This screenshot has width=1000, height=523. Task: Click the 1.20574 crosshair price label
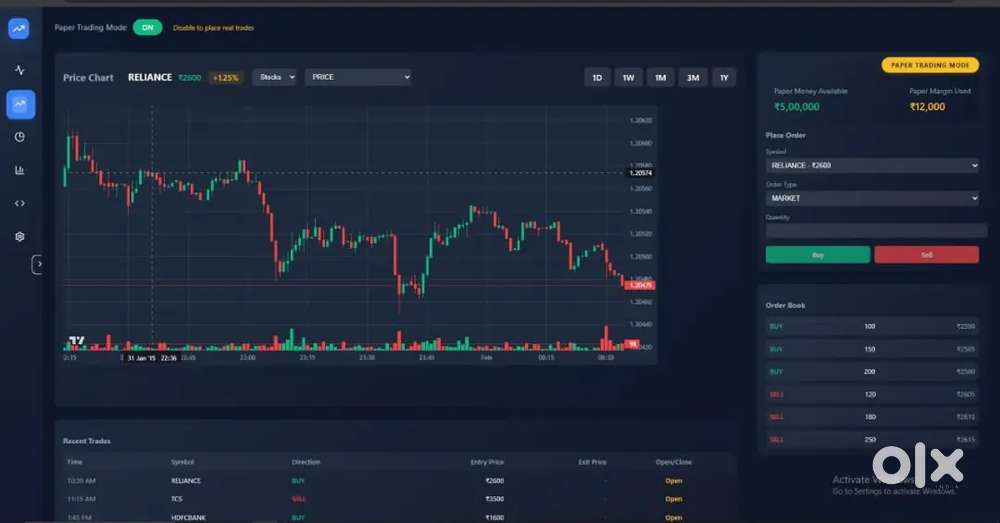tap(640, 173)
